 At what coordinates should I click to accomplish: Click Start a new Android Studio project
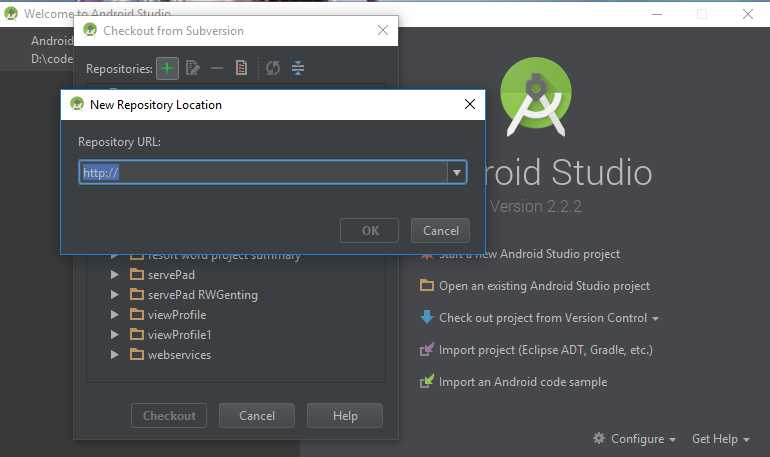(529, 254)
